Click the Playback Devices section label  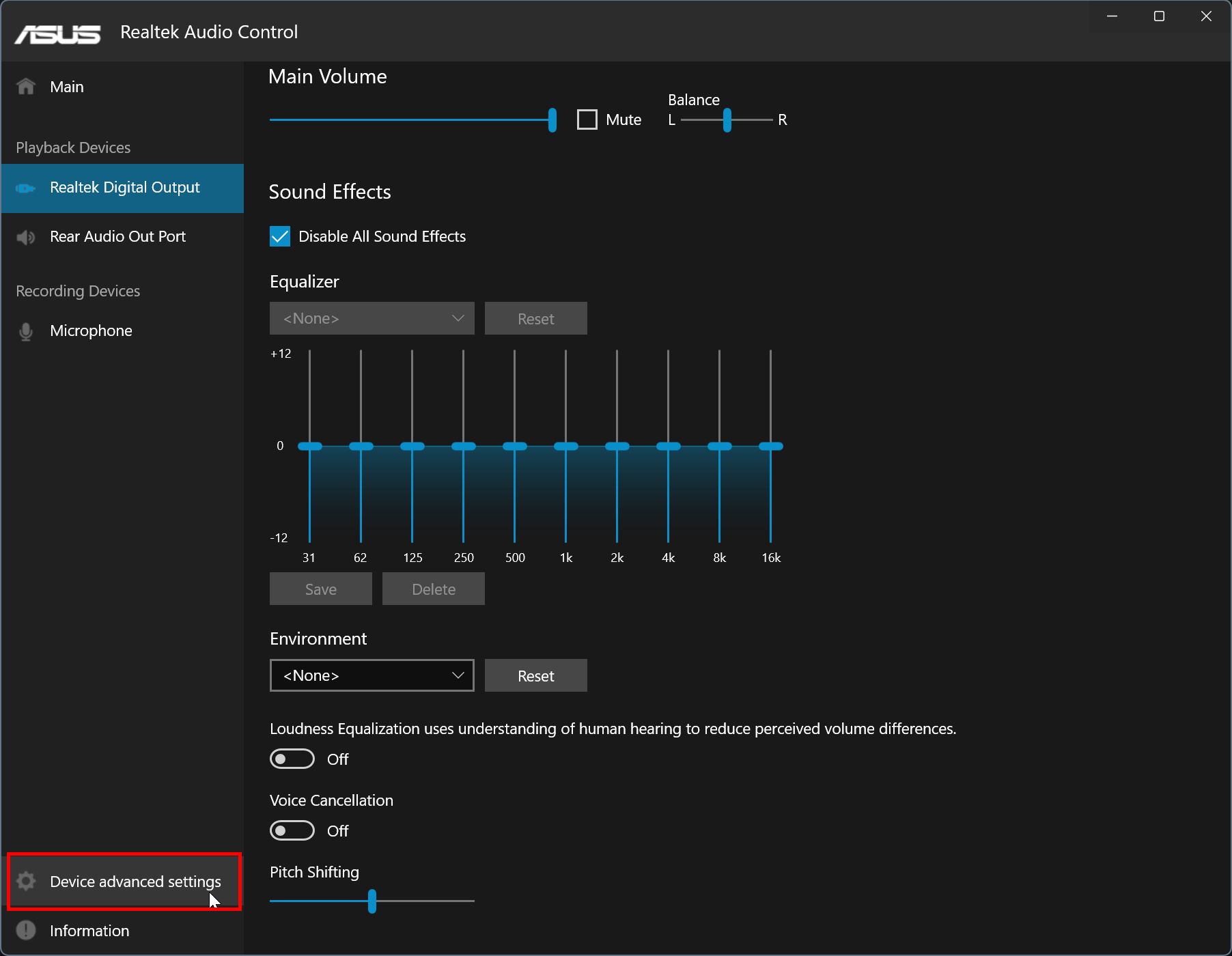click(x=73, y=147)
